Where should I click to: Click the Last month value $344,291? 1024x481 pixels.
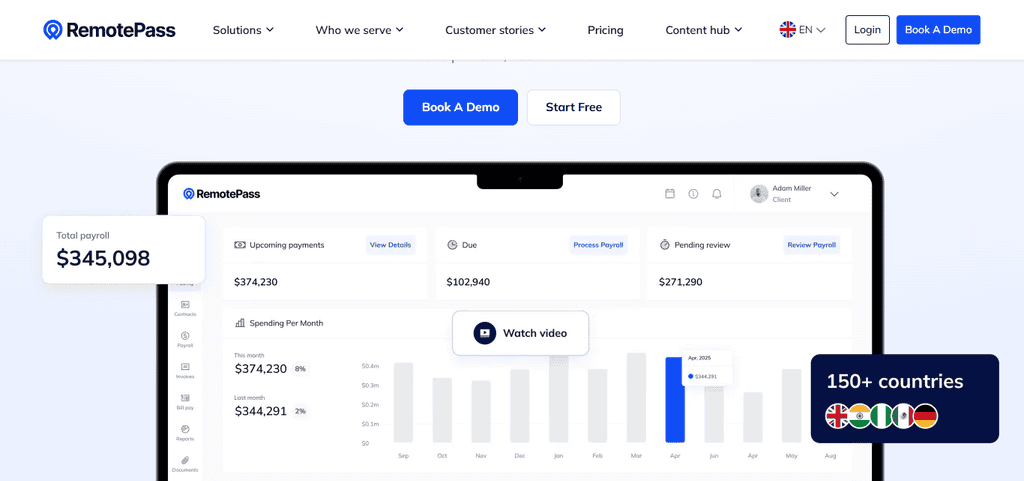pyautogui.click(x=261, y=411)
